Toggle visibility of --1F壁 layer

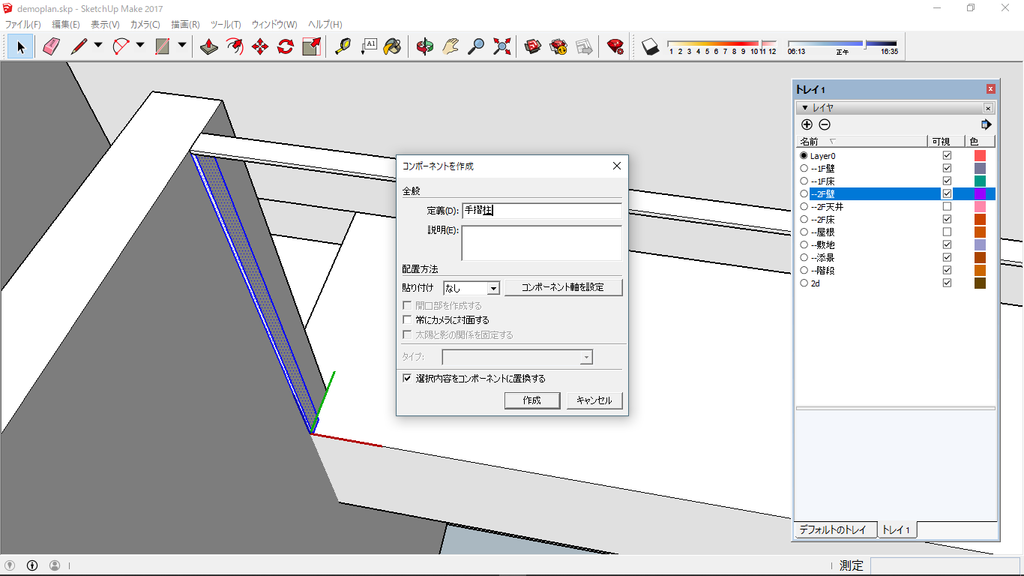947,168
